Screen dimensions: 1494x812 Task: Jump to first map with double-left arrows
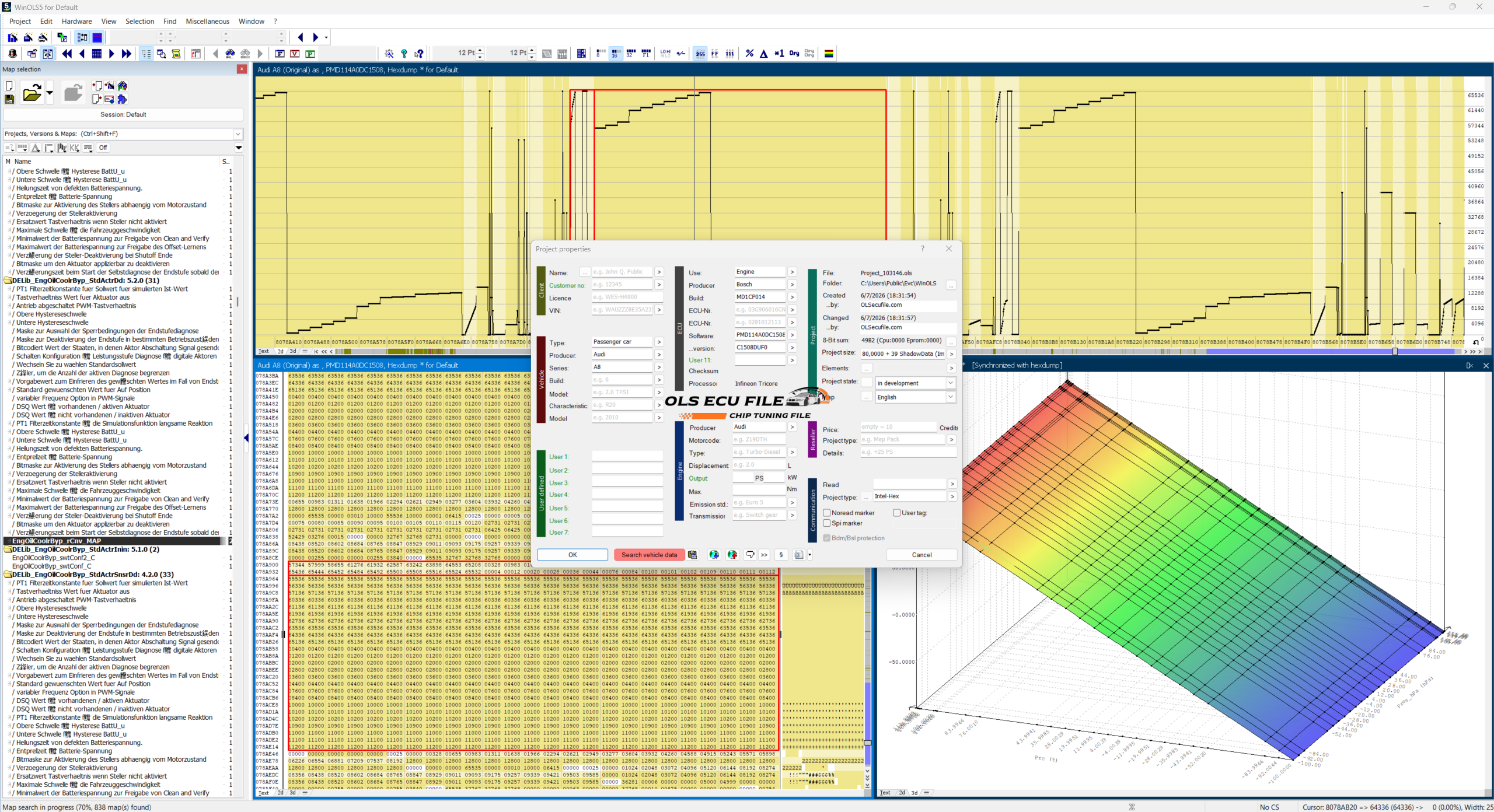(x=67, y=54)
